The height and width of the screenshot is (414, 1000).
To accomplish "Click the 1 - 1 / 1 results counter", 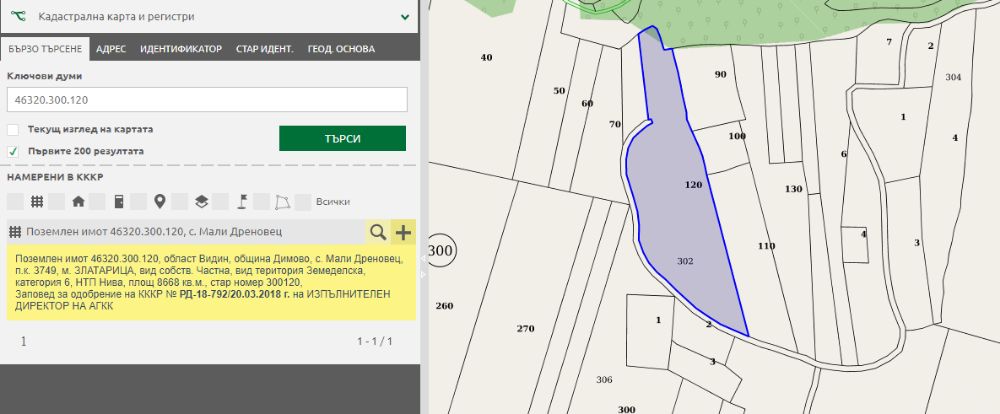I will coord(375,341).
